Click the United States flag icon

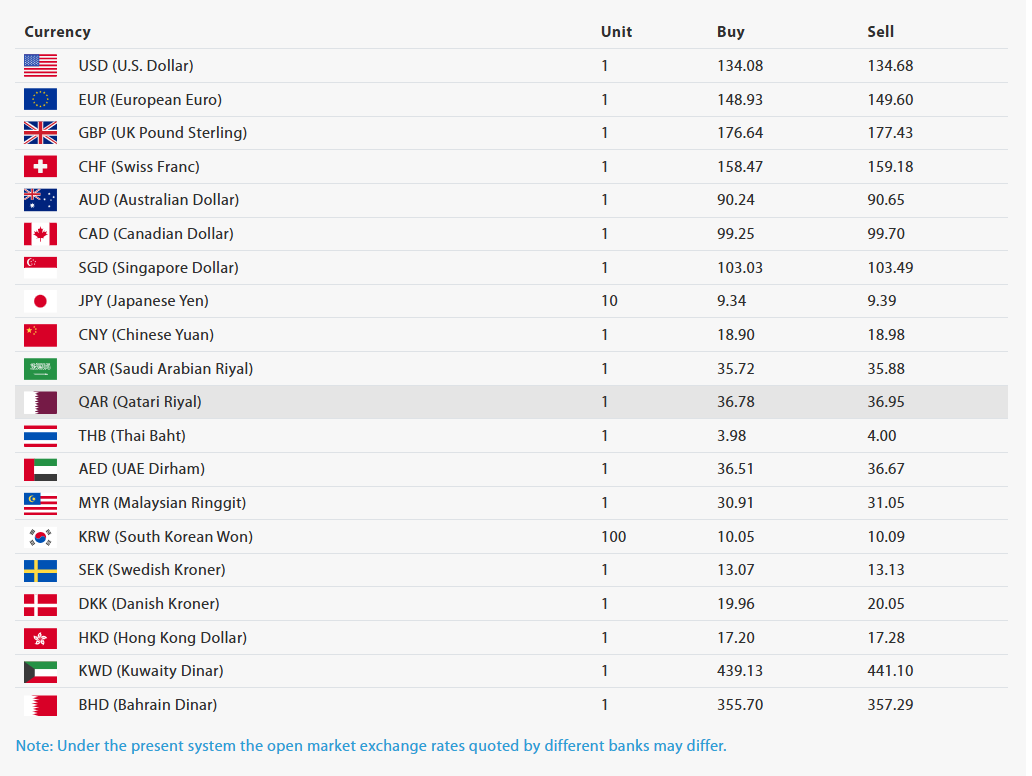tap(40, 66)
